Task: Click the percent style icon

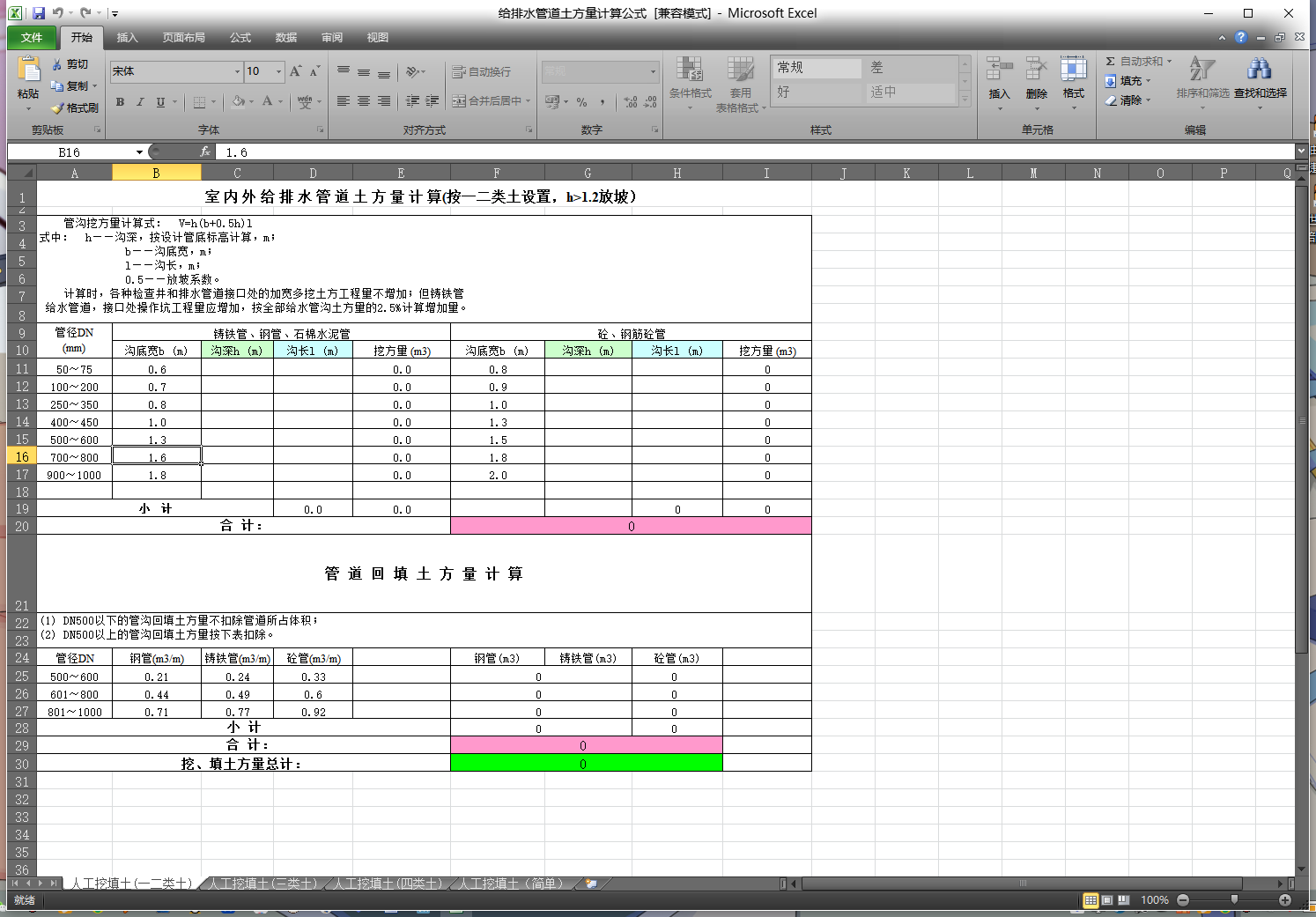Action: click(x=582, y=102)
